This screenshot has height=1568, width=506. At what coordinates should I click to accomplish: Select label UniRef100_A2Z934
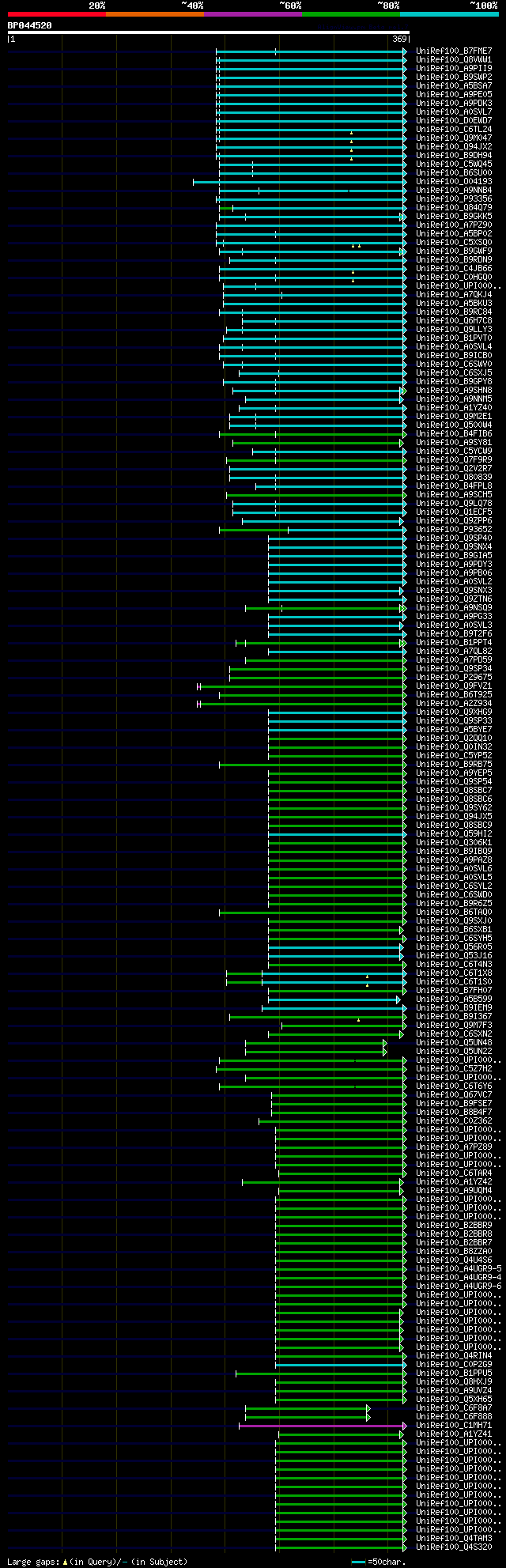click(x=454, y=703)
